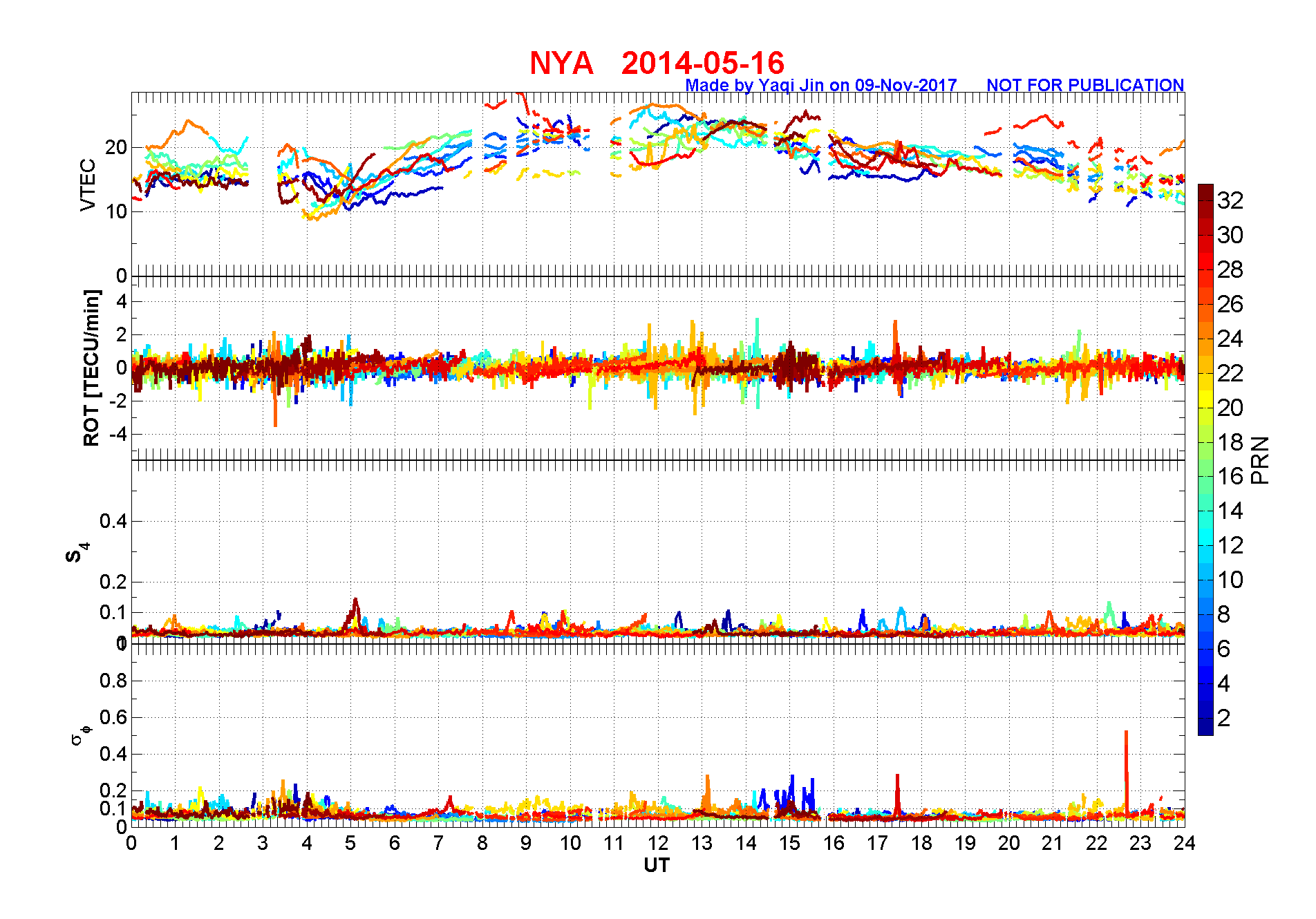Screen dimensions: 1316x919
Task: Click the ROT y-axis tick -2
Action: (x=117, y=401)
